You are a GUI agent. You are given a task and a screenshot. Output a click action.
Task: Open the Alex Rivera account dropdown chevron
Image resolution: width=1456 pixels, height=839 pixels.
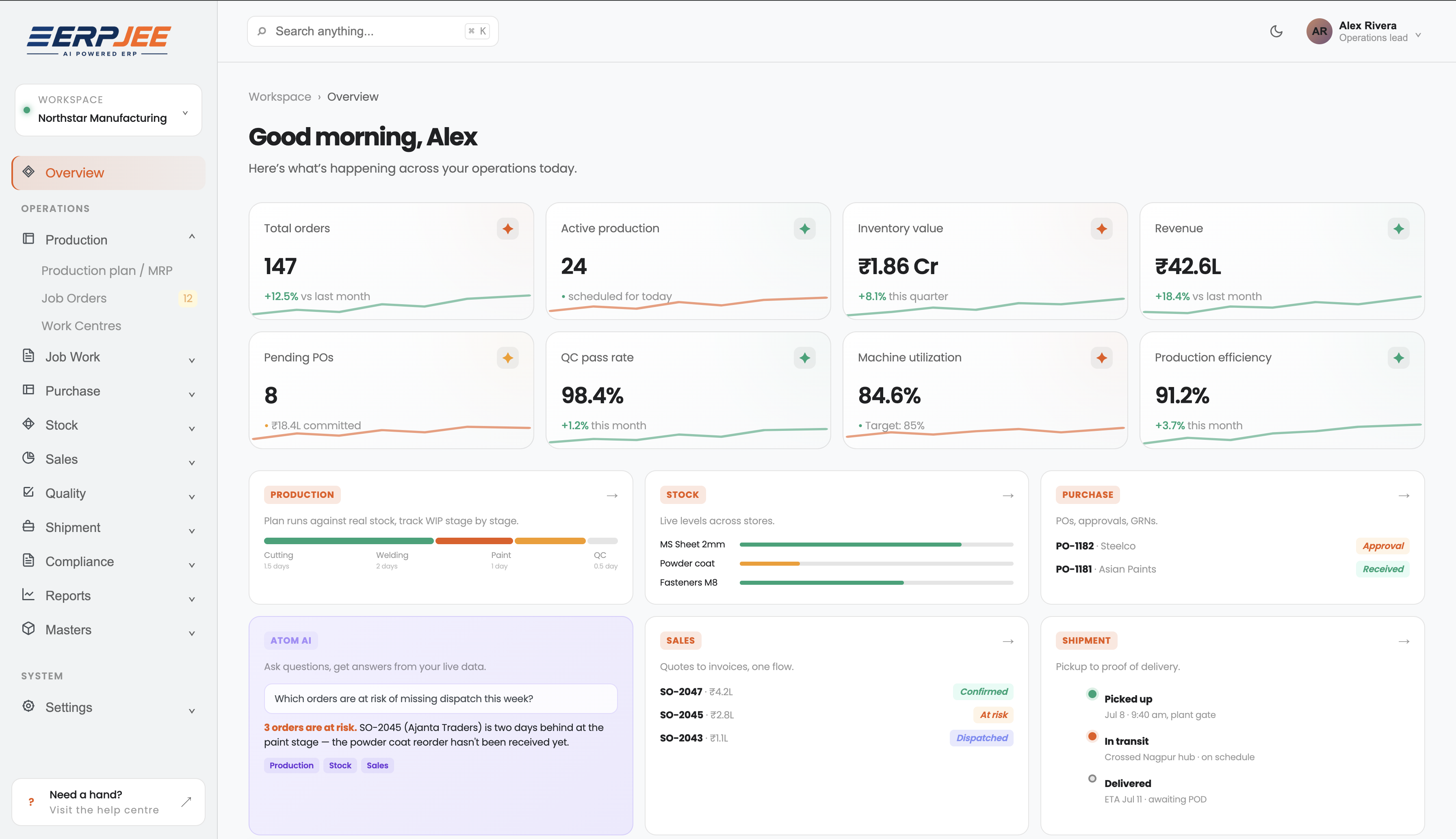[1419, 35]
